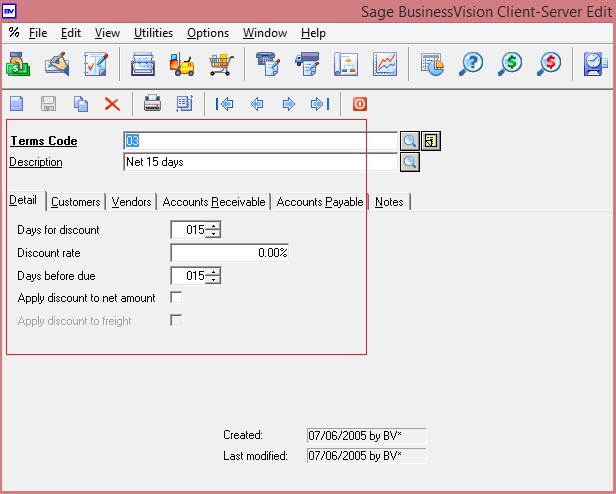Screen dimensions: 616x494
Task: Go to the first record
Action: 225,104
